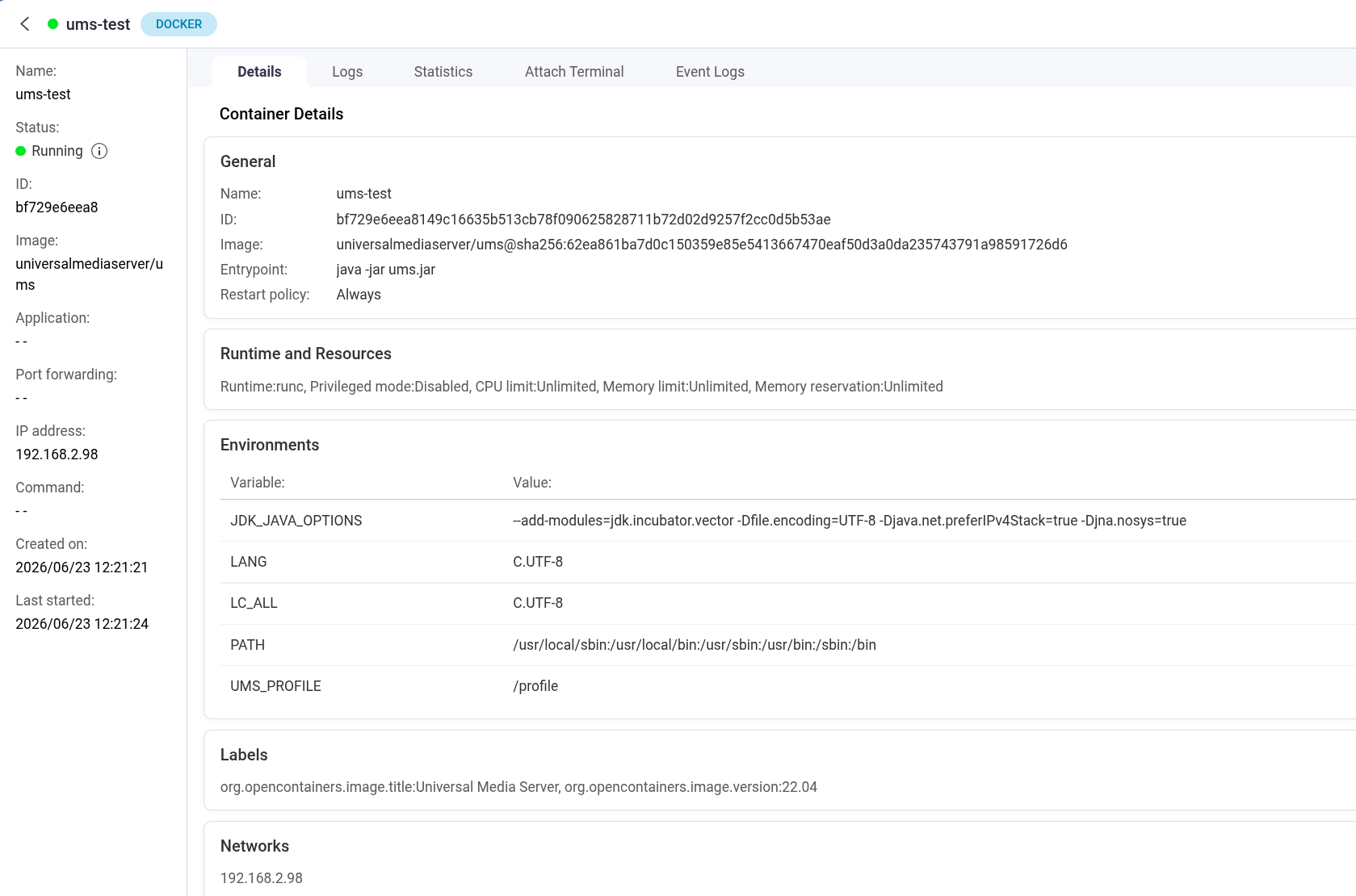The width and height of the screenshot is (1356, 896).
Task: Click Created on value 2026/06/23 12:21:21
Action: coord(82,567)
